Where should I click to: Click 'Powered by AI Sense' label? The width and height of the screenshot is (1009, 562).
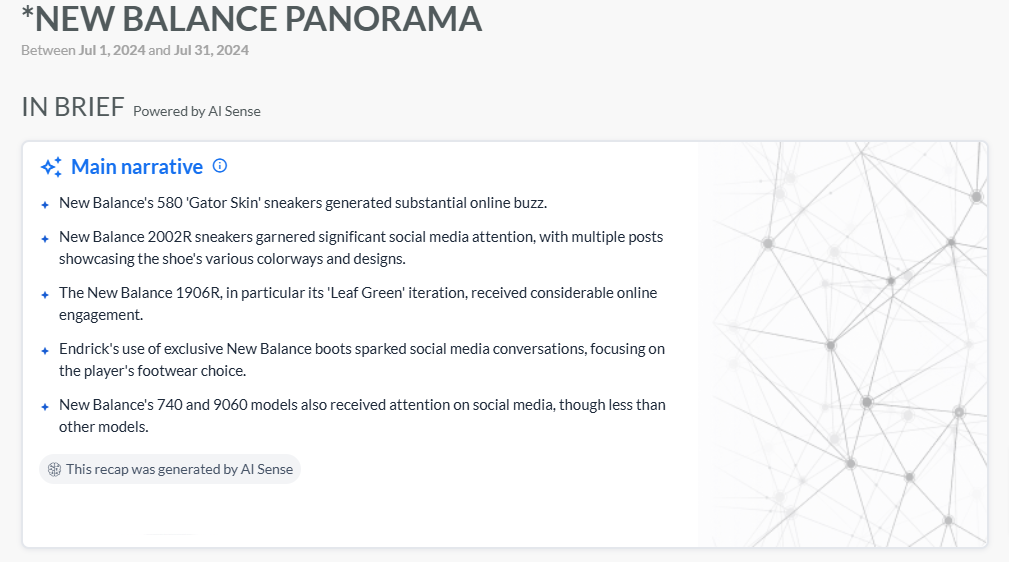click(x=197, y=111)
